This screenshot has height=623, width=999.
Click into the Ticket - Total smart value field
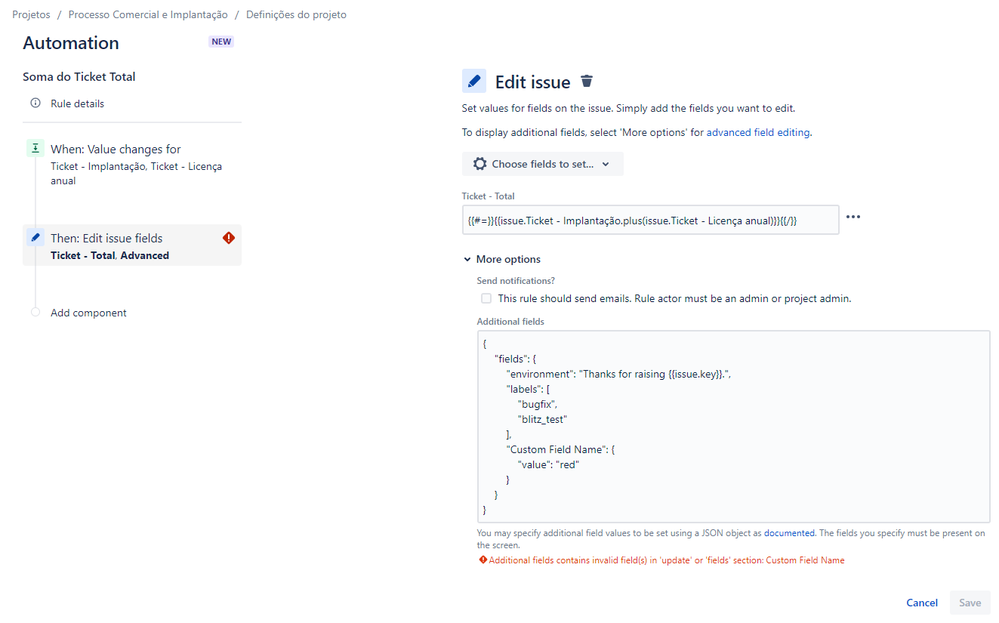pos(650,220)
